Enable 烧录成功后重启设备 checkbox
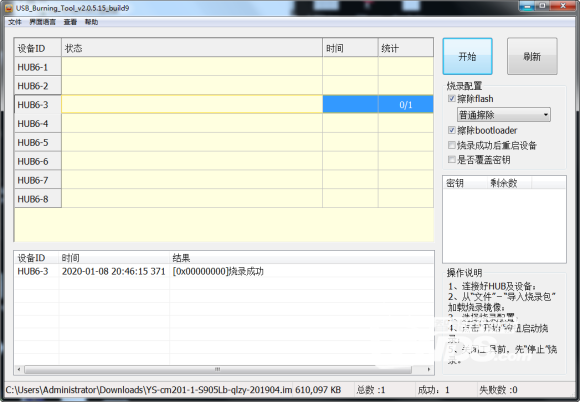 pos(452,145)
